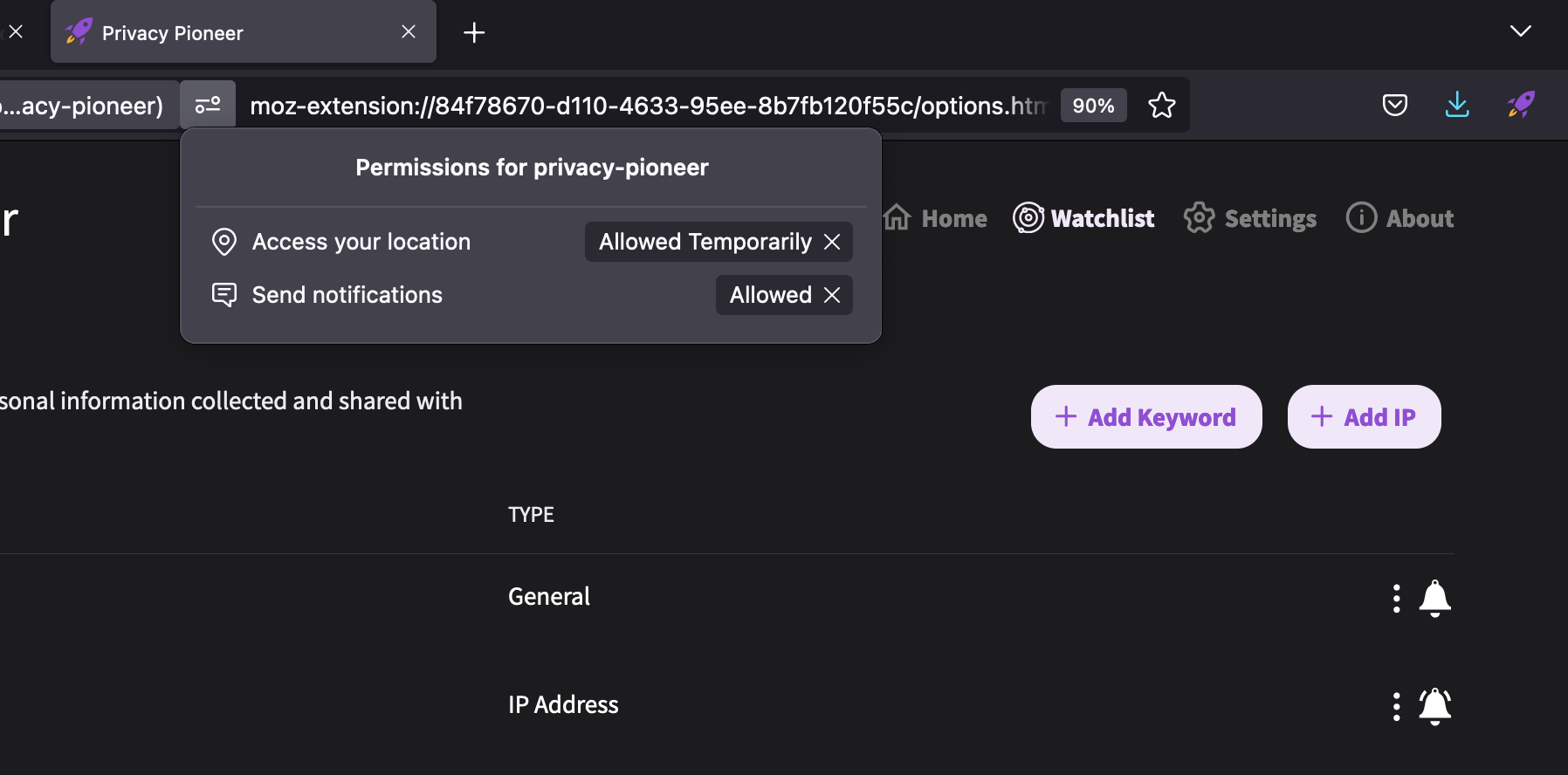Image resolution: width=1568 pixels, height=775 pixels.
Task: Open the three-dot menu for General
Action: [1396, 598]
